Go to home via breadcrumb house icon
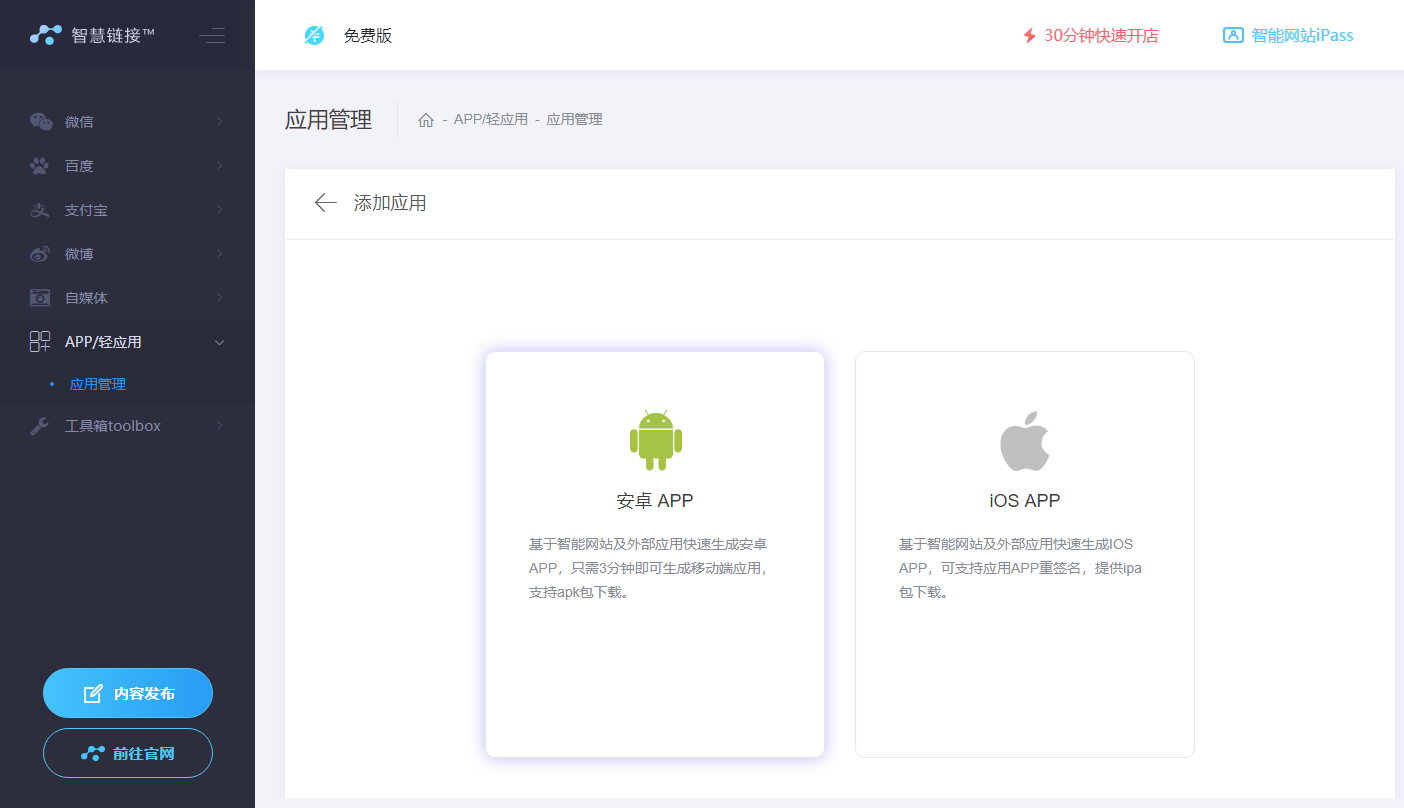 tap(426, 120)
